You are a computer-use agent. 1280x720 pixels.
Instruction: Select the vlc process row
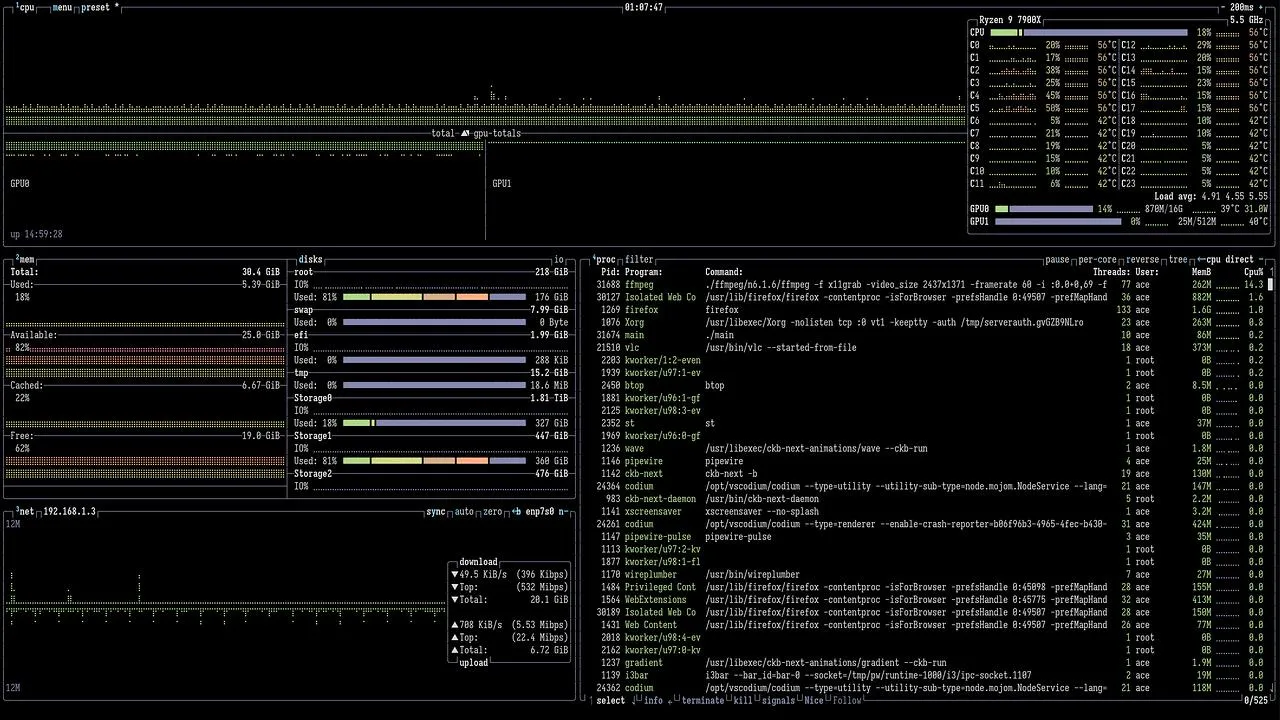point(929,347)
